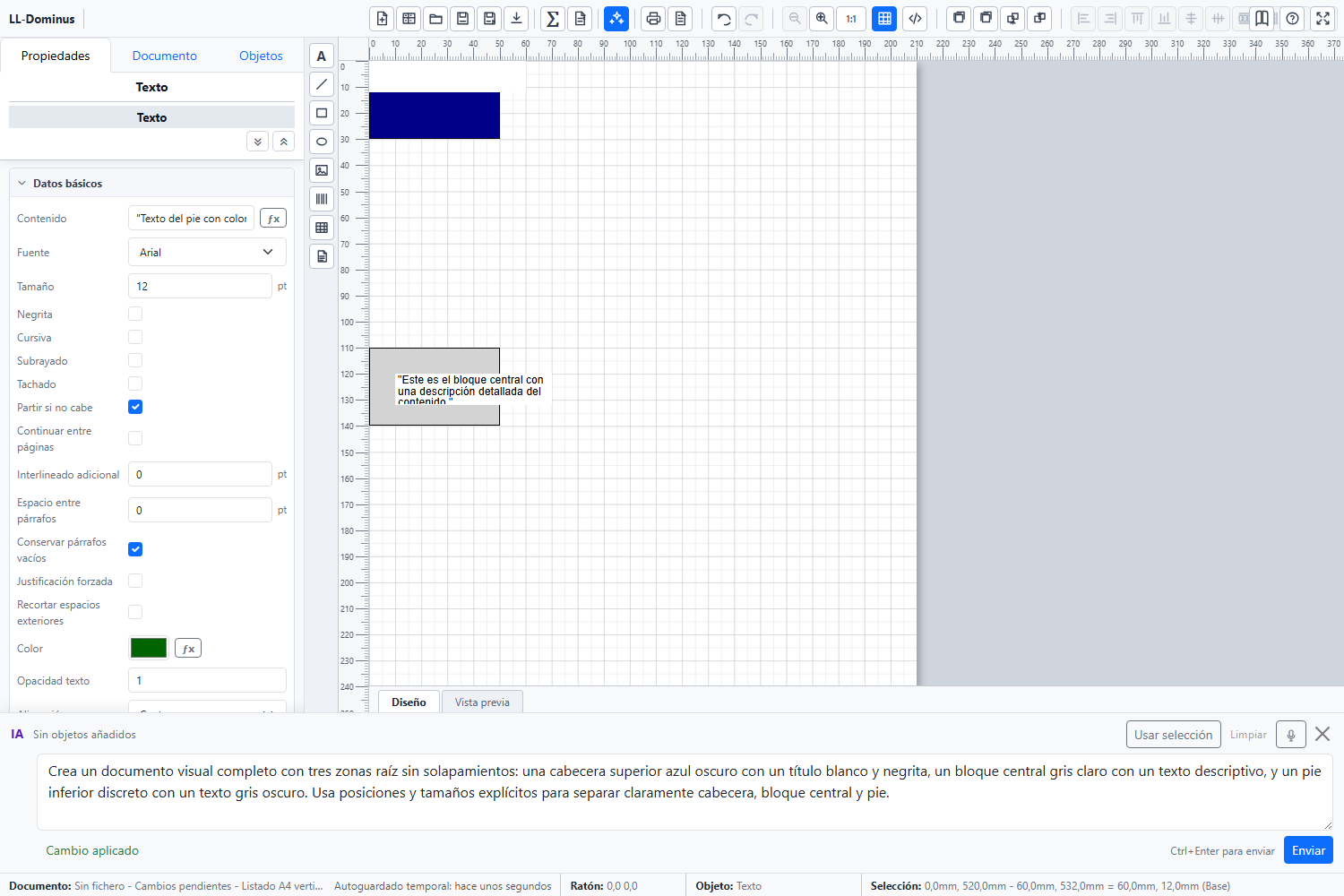Enable the Cursiva checkbox

coord(135,337)
